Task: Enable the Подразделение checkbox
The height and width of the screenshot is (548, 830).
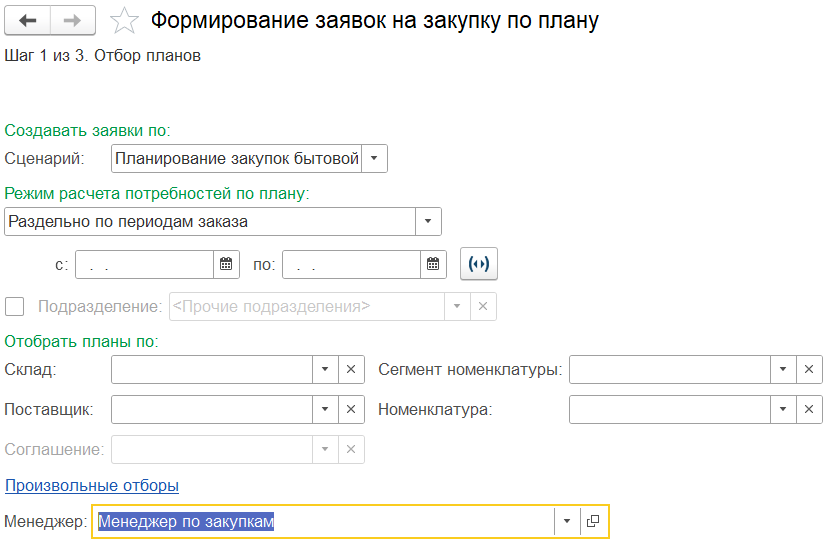Action: tap(15, 306)
